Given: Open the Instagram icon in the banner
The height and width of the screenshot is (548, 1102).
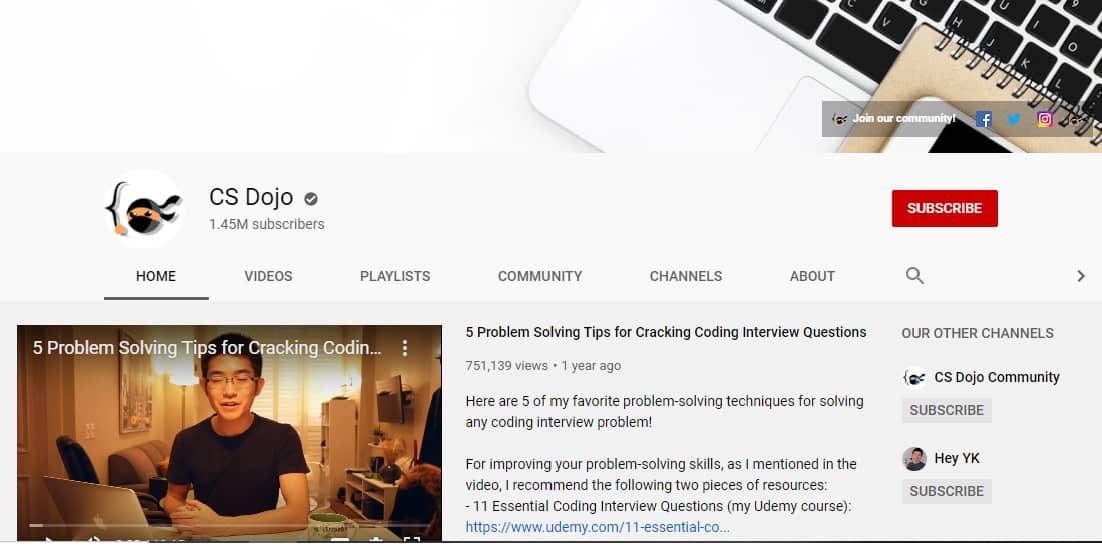Looking at the screenshot, I should point(1045,119).
